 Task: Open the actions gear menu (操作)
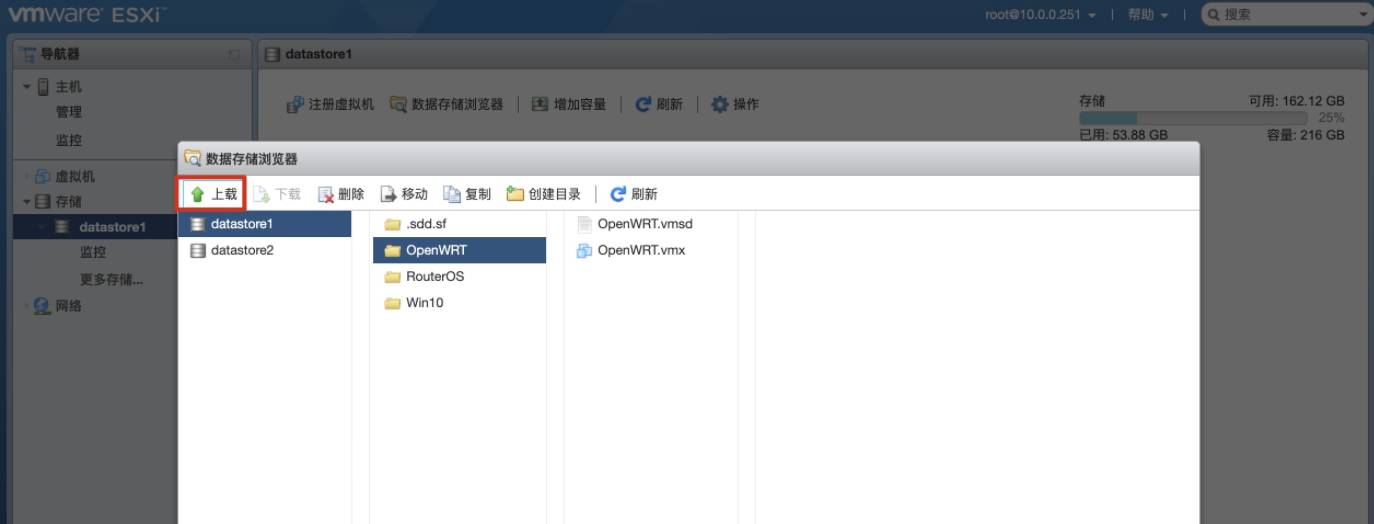pyautogui.click(x=734, y=104)
